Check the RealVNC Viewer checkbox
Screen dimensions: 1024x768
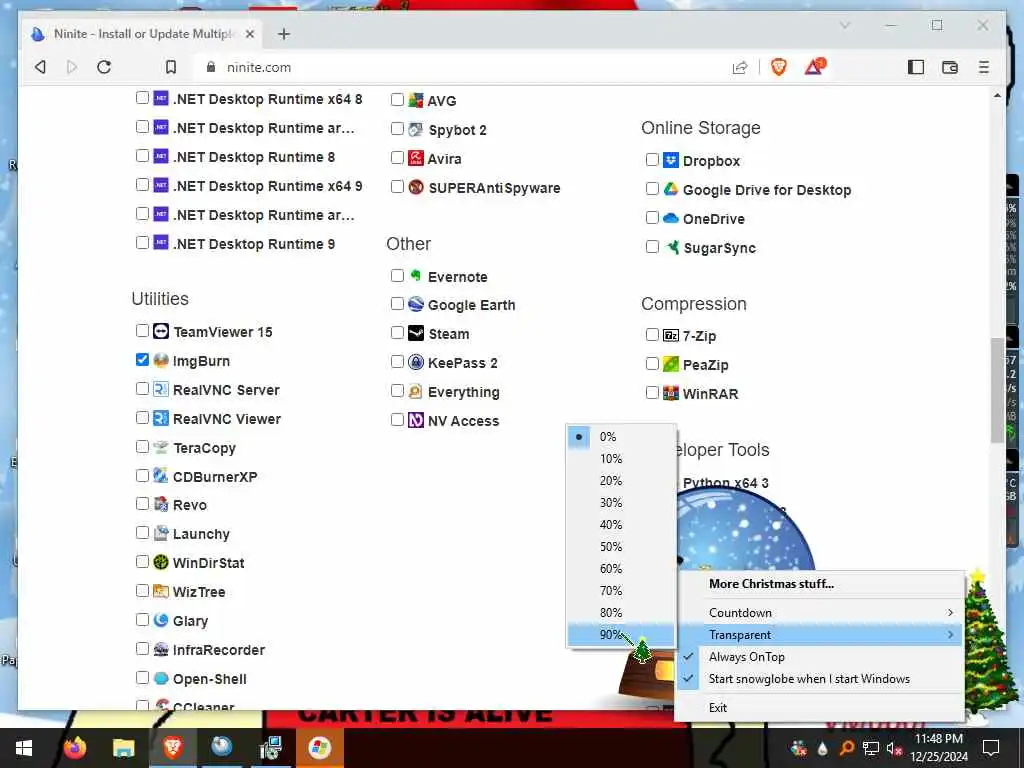pyautogui.click(x=142, y=418)
